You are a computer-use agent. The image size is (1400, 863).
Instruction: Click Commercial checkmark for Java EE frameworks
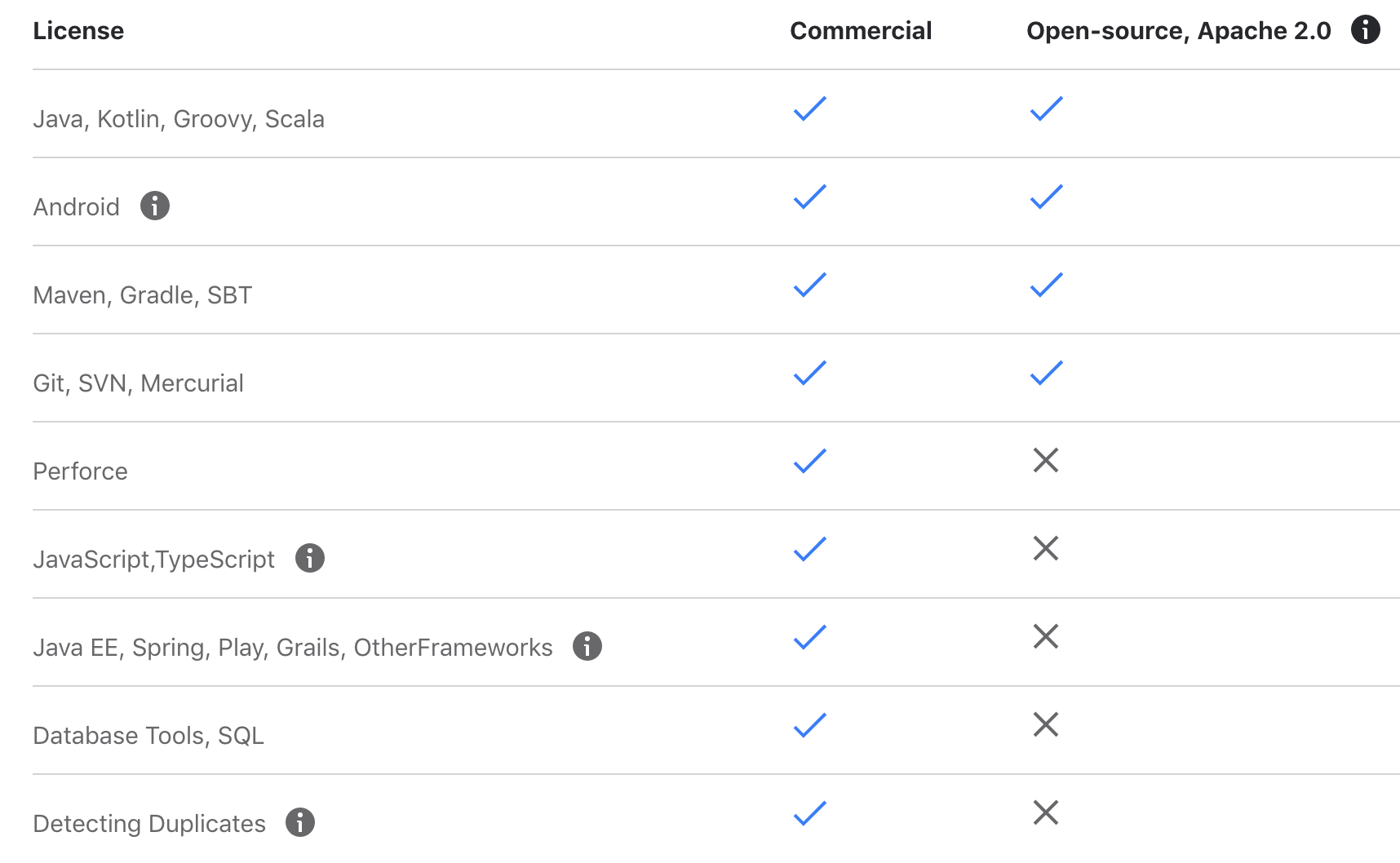point(810,637)
